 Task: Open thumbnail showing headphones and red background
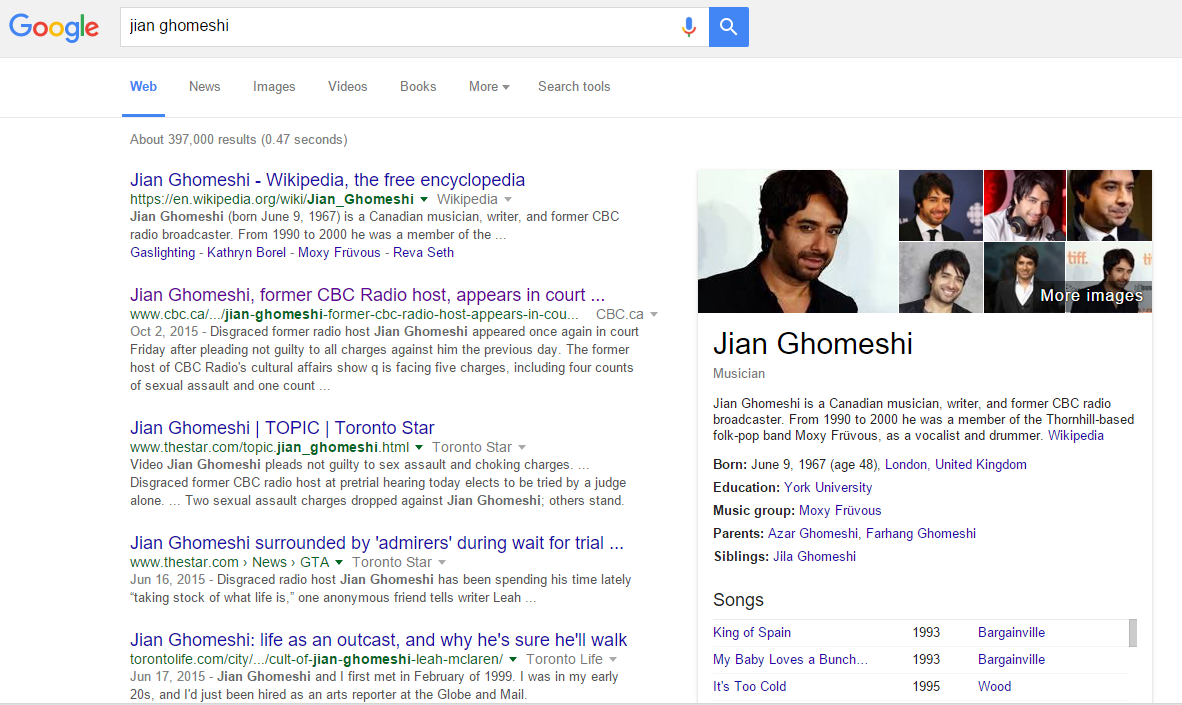(1024, 205)
